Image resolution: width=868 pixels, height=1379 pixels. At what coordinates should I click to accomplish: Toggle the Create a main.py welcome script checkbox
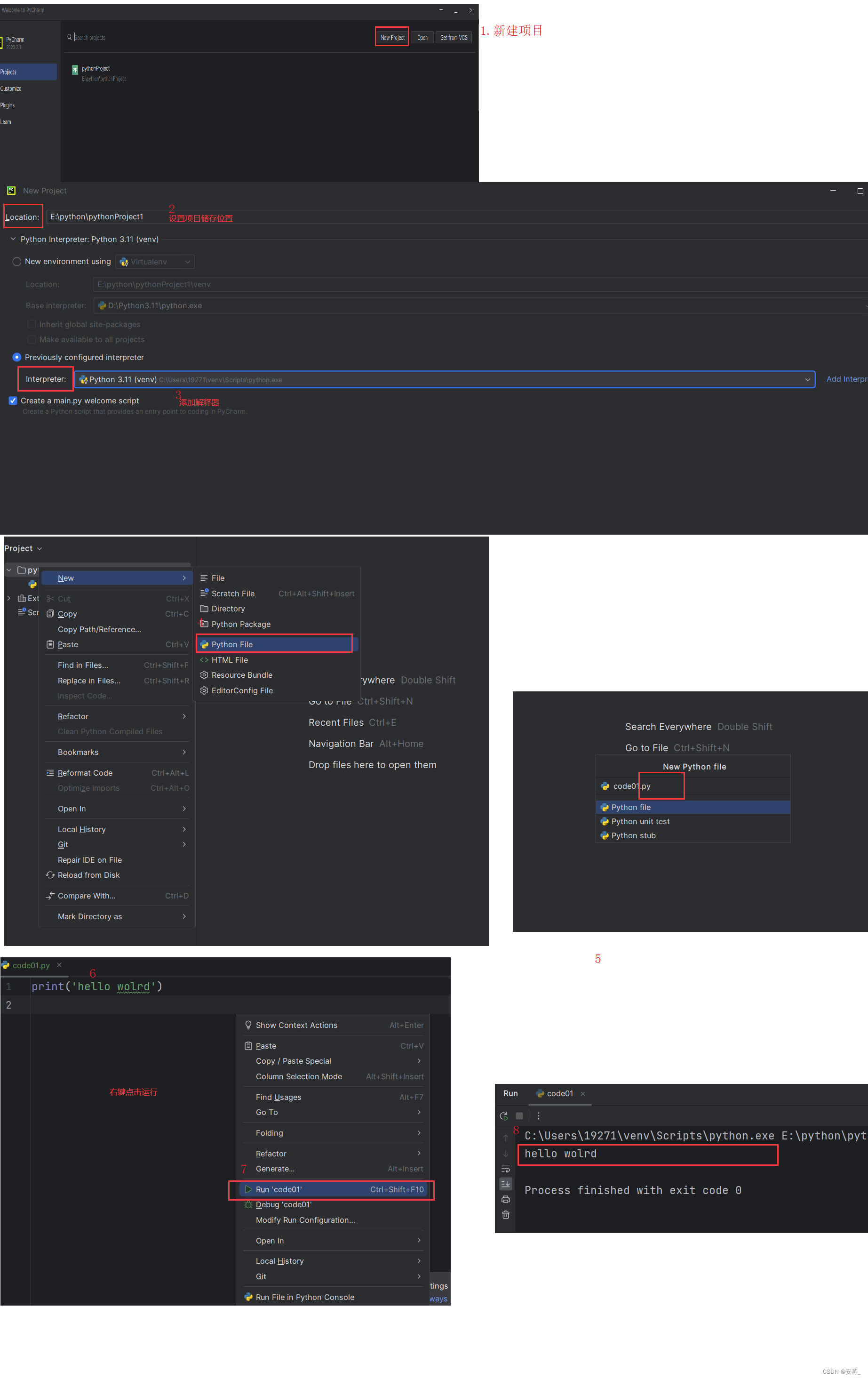click(13, 401)
